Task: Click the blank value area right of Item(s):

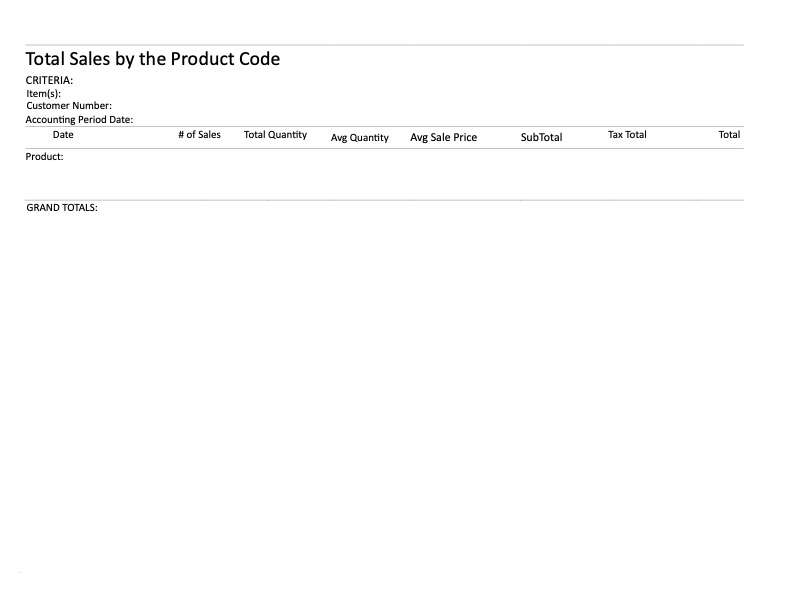Action: [x=200, y=93]
